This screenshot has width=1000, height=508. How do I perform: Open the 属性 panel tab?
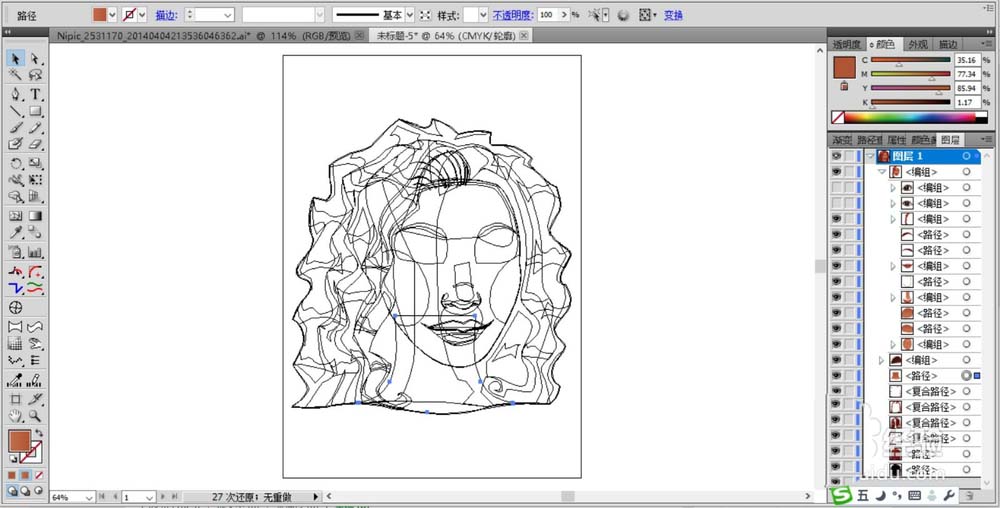pyautogui.click(x=897, y=140)
